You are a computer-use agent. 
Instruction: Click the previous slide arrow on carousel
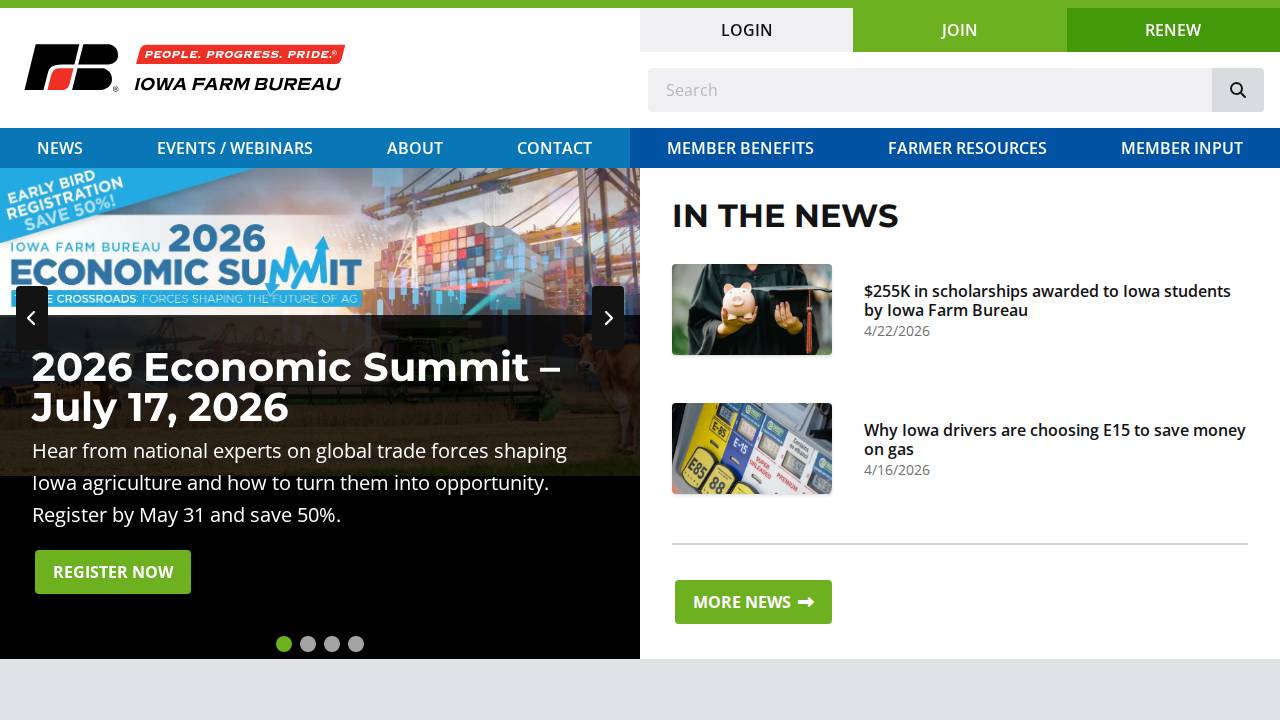click(x=31, y=318)
